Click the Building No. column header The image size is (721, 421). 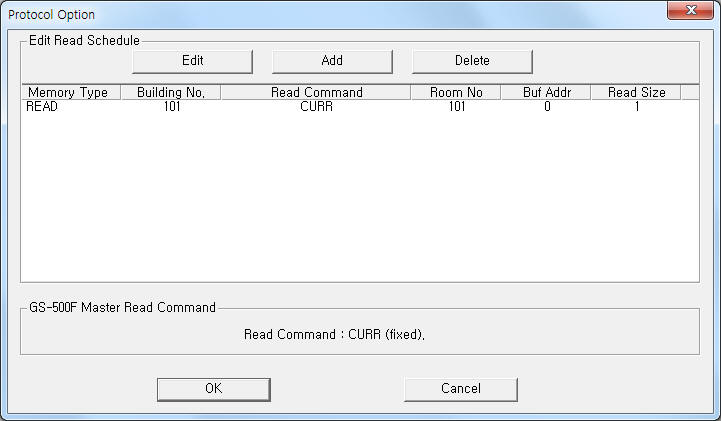(x=170, y=92)
